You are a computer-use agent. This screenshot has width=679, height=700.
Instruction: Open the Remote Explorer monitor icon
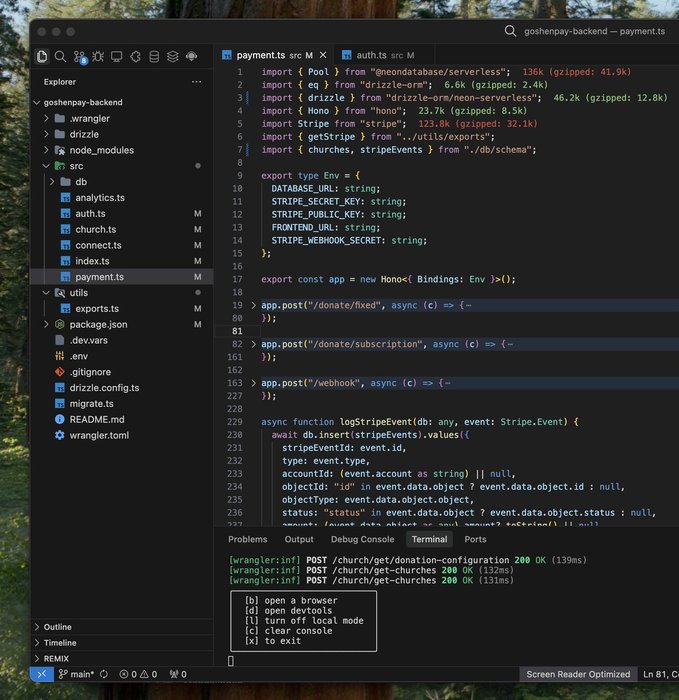117,56
